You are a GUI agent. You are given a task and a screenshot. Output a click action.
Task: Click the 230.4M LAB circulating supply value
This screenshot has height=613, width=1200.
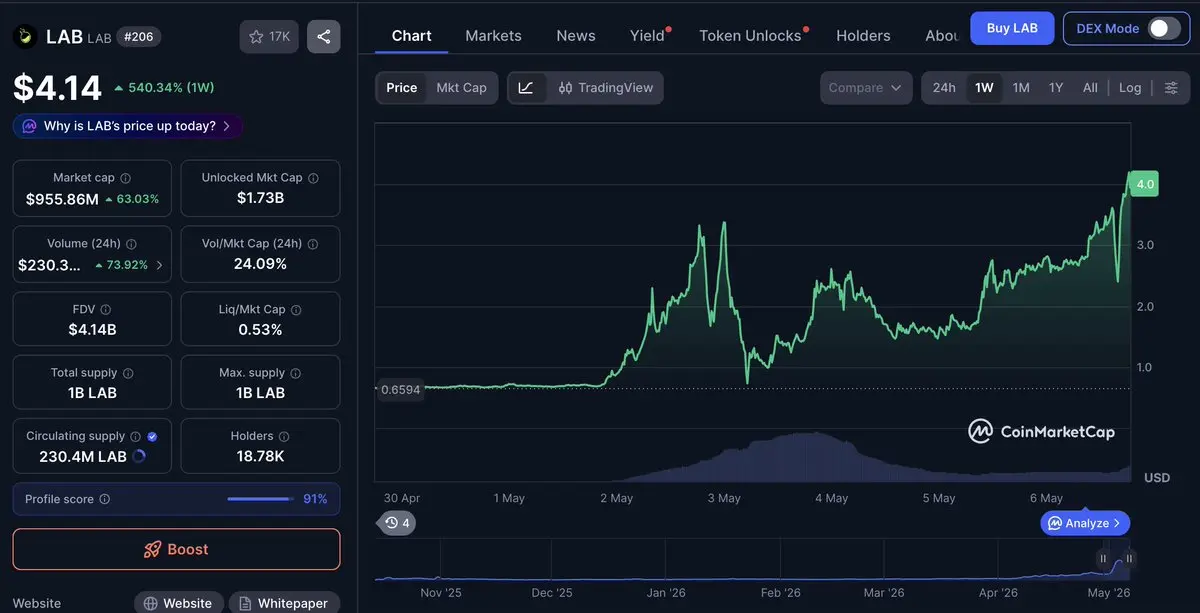click(83, 456)
